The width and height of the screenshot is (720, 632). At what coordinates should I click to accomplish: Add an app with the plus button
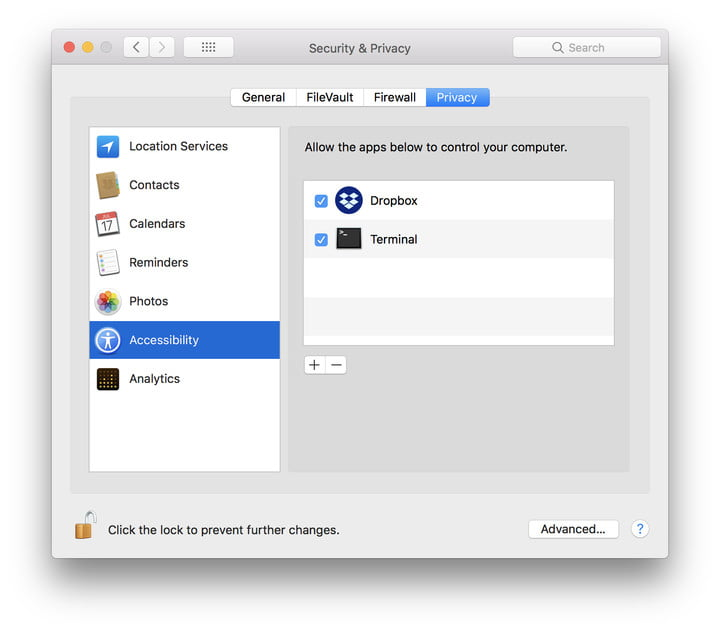(x=315, y=365)
